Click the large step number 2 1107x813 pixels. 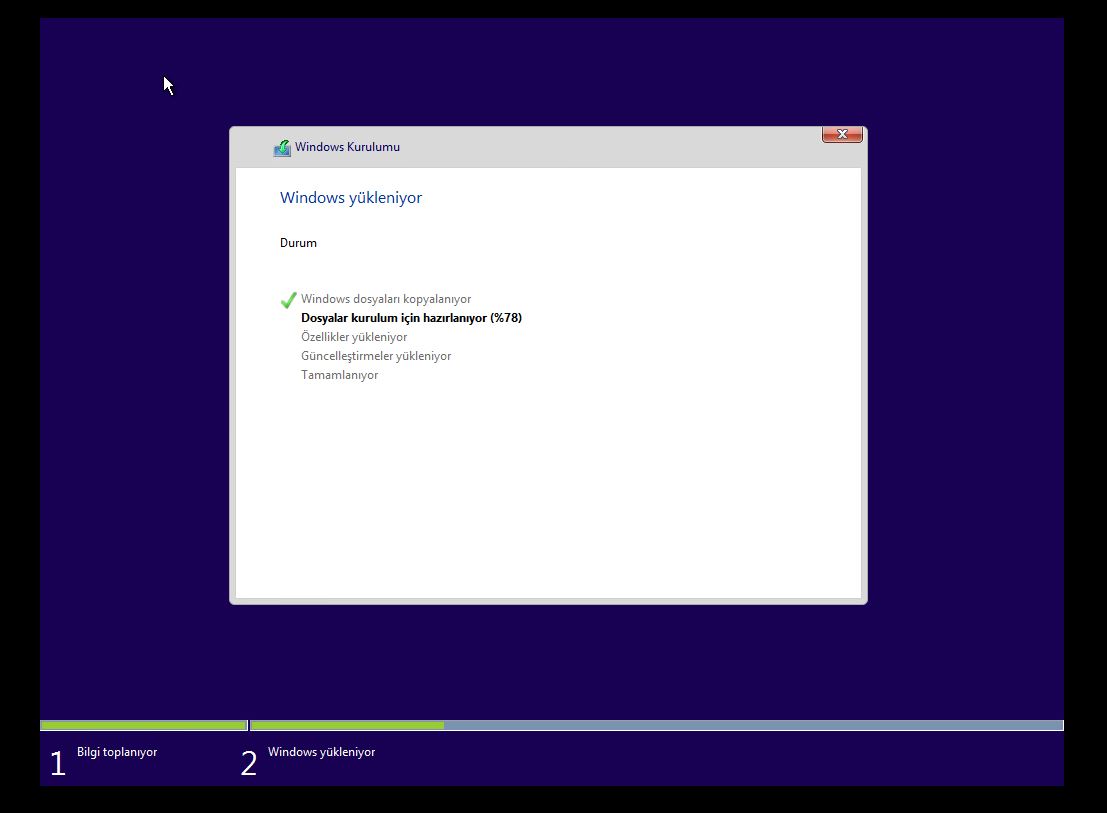(x=249, y=763)
